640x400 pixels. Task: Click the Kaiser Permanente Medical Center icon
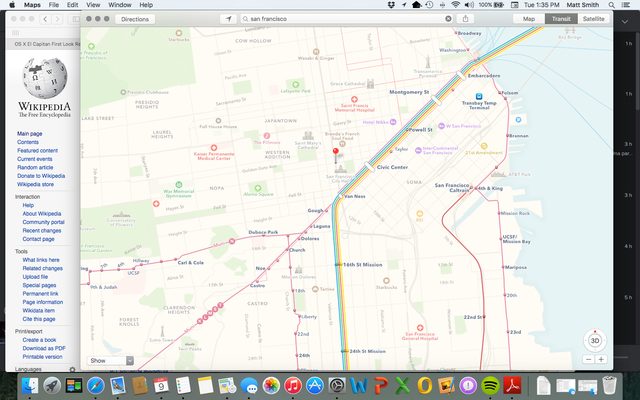(214, 148)
